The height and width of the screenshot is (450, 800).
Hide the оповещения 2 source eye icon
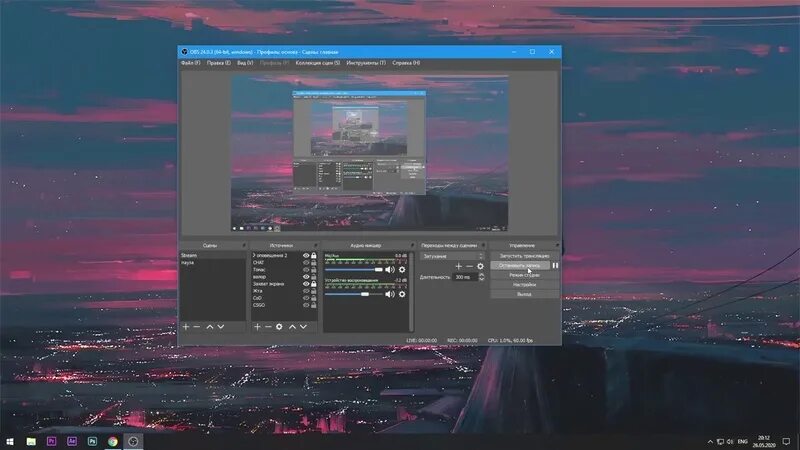[x=306, y=255]
